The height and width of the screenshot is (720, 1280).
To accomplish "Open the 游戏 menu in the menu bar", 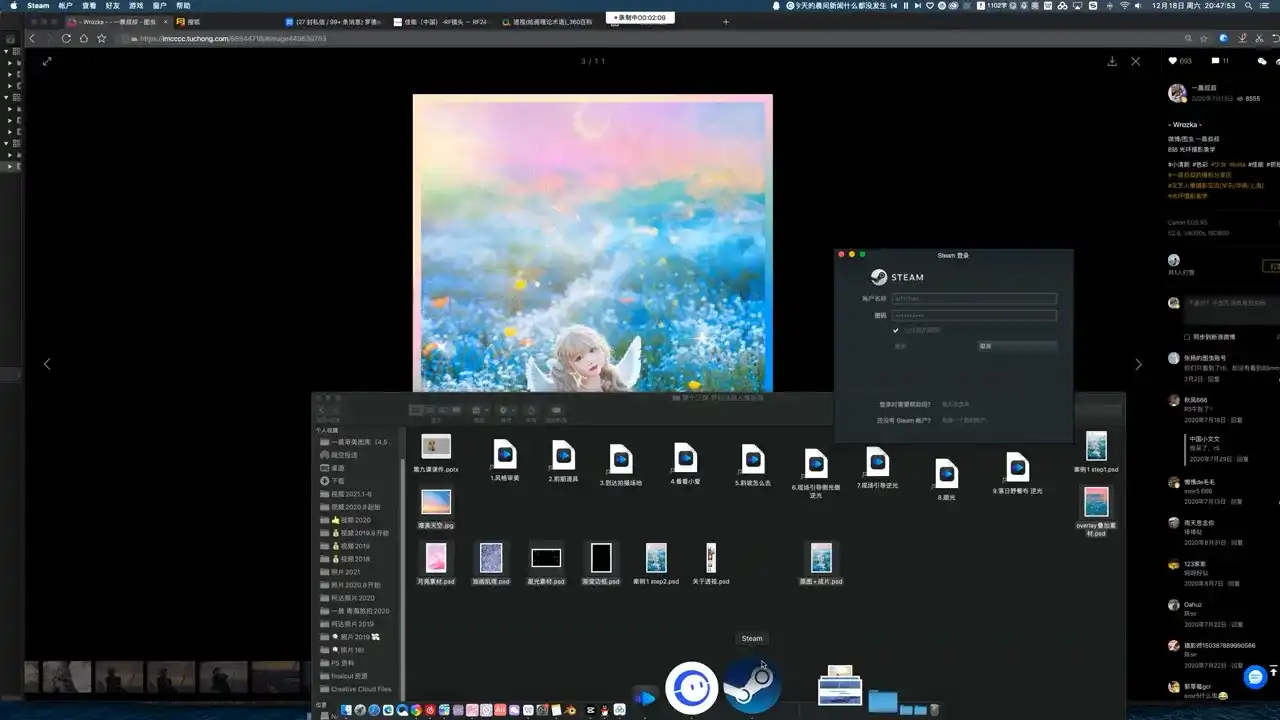I will pos(135,6).
